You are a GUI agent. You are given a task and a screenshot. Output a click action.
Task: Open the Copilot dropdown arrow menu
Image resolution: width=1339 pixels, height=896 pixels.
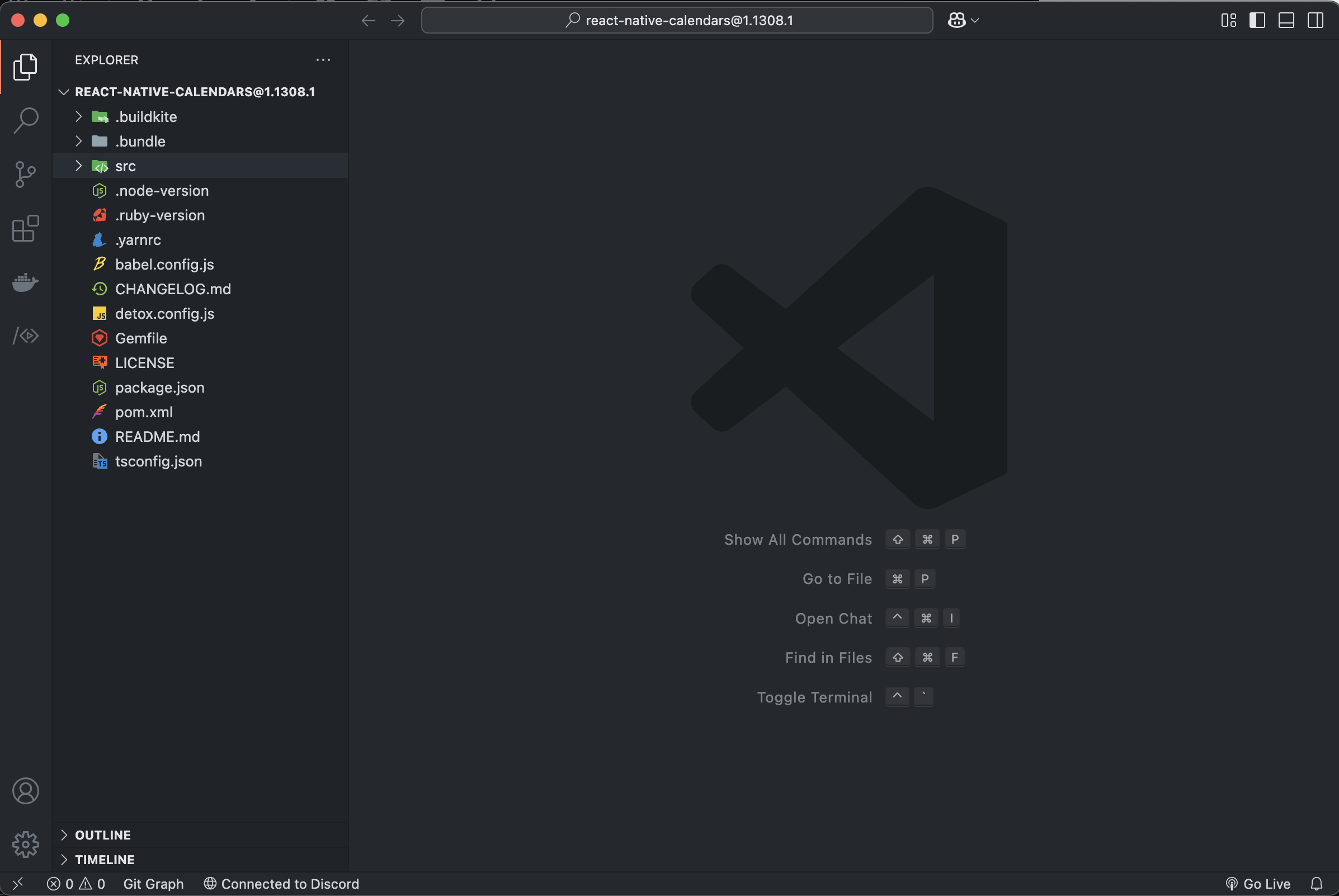[x=975, y=21]
